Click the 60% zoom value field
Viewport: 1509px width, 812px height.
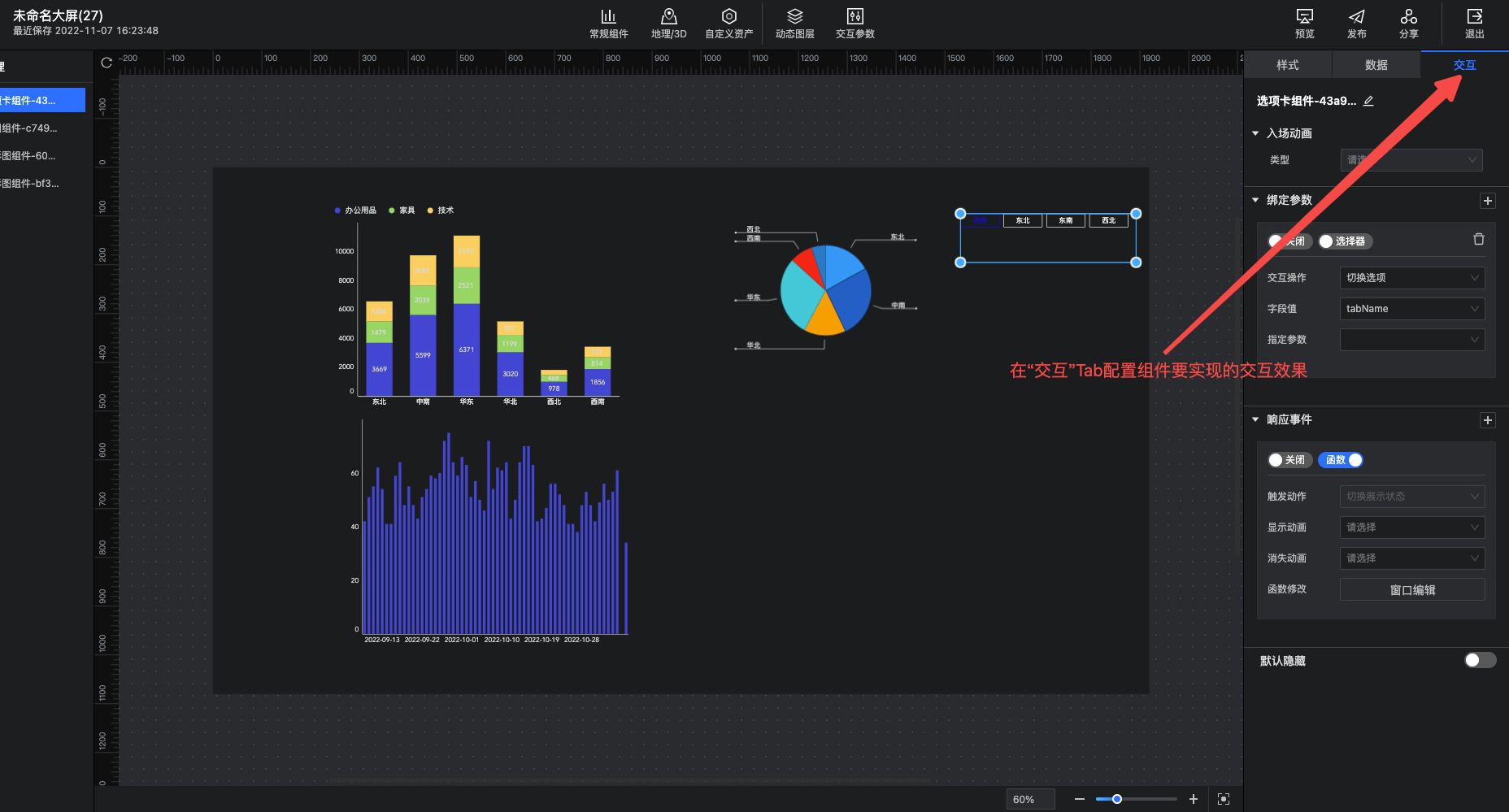click(1030, 799)
